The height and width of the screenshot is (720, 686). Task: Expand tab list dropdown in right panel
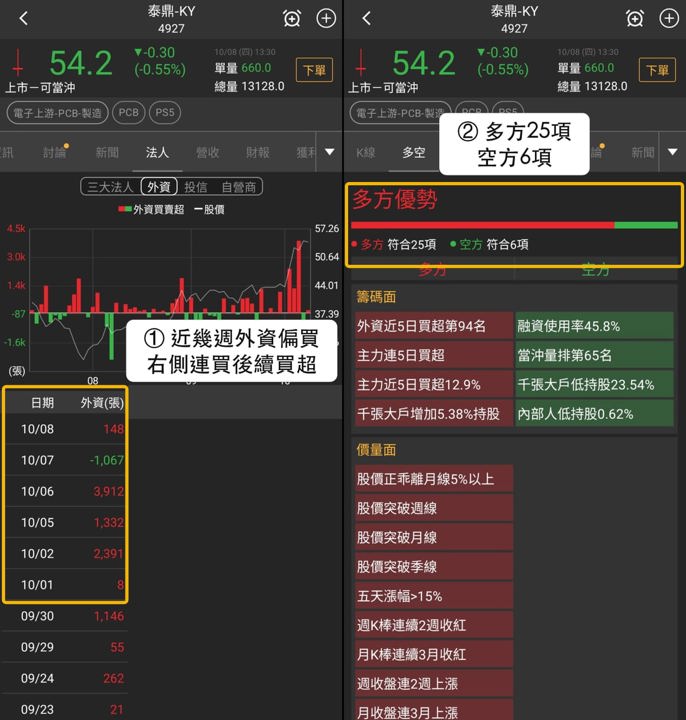click(673, 152)
